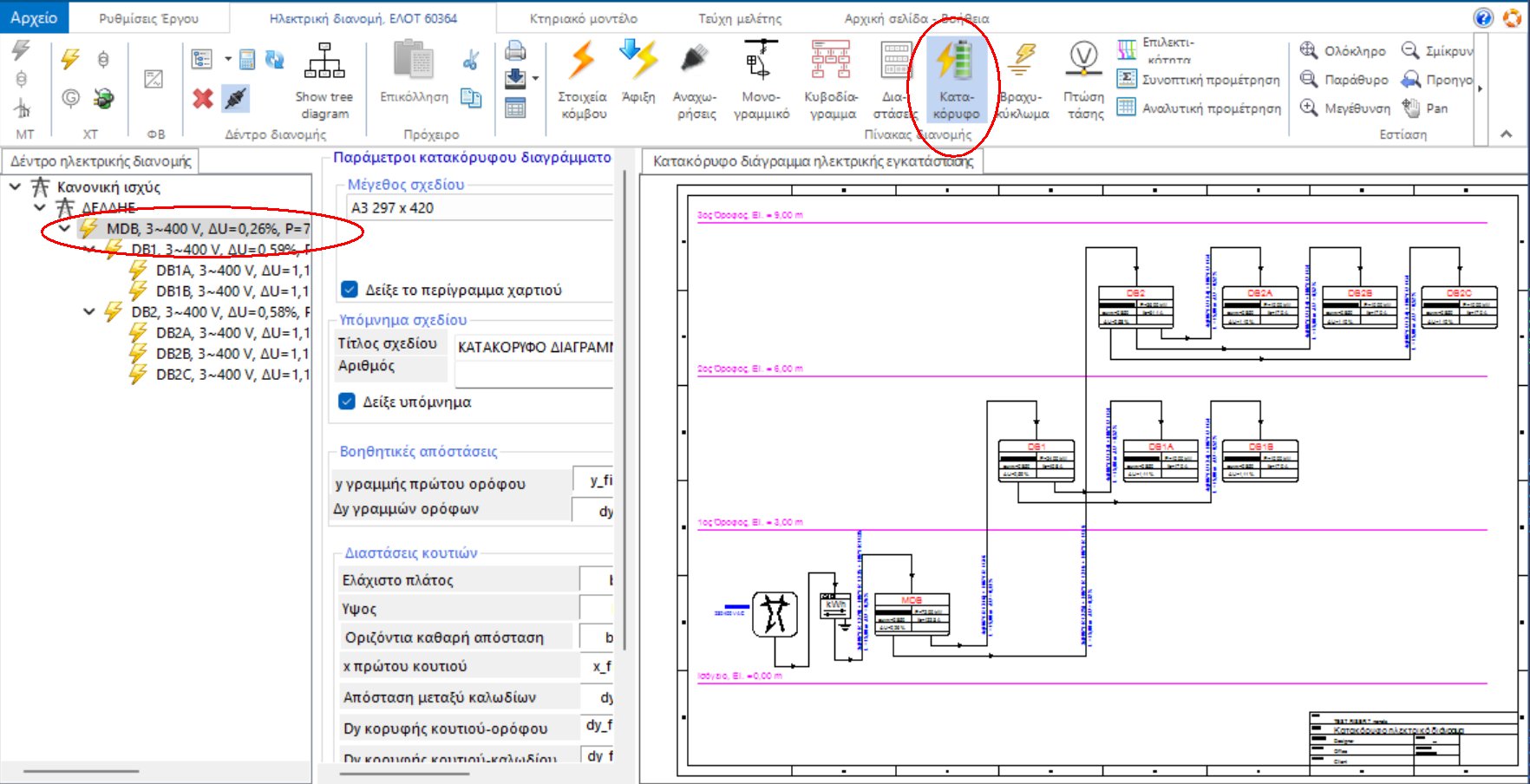Open Αναλυτική προμέτρηση
Viewport: 1530px width, 784px height.
tap(1199, 108)
